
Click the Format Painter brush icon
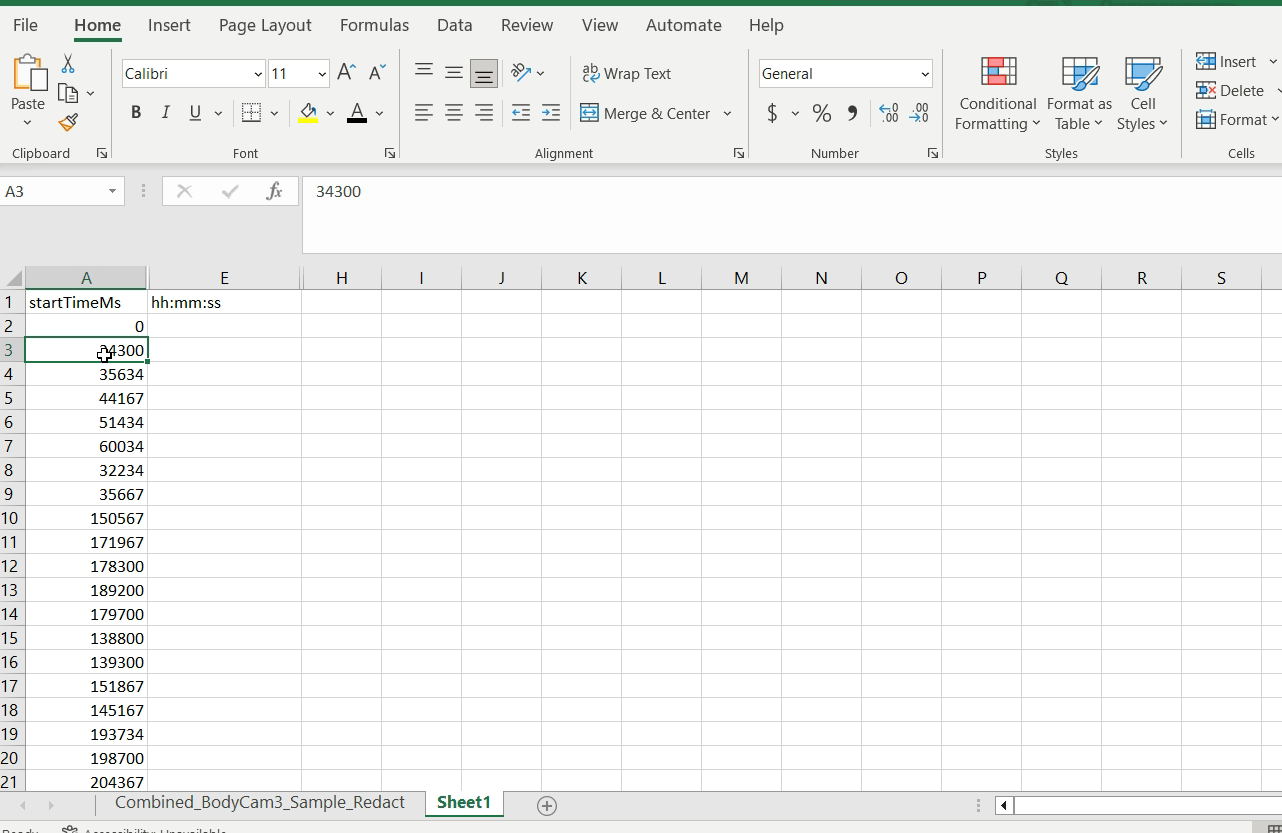[68, 123]
